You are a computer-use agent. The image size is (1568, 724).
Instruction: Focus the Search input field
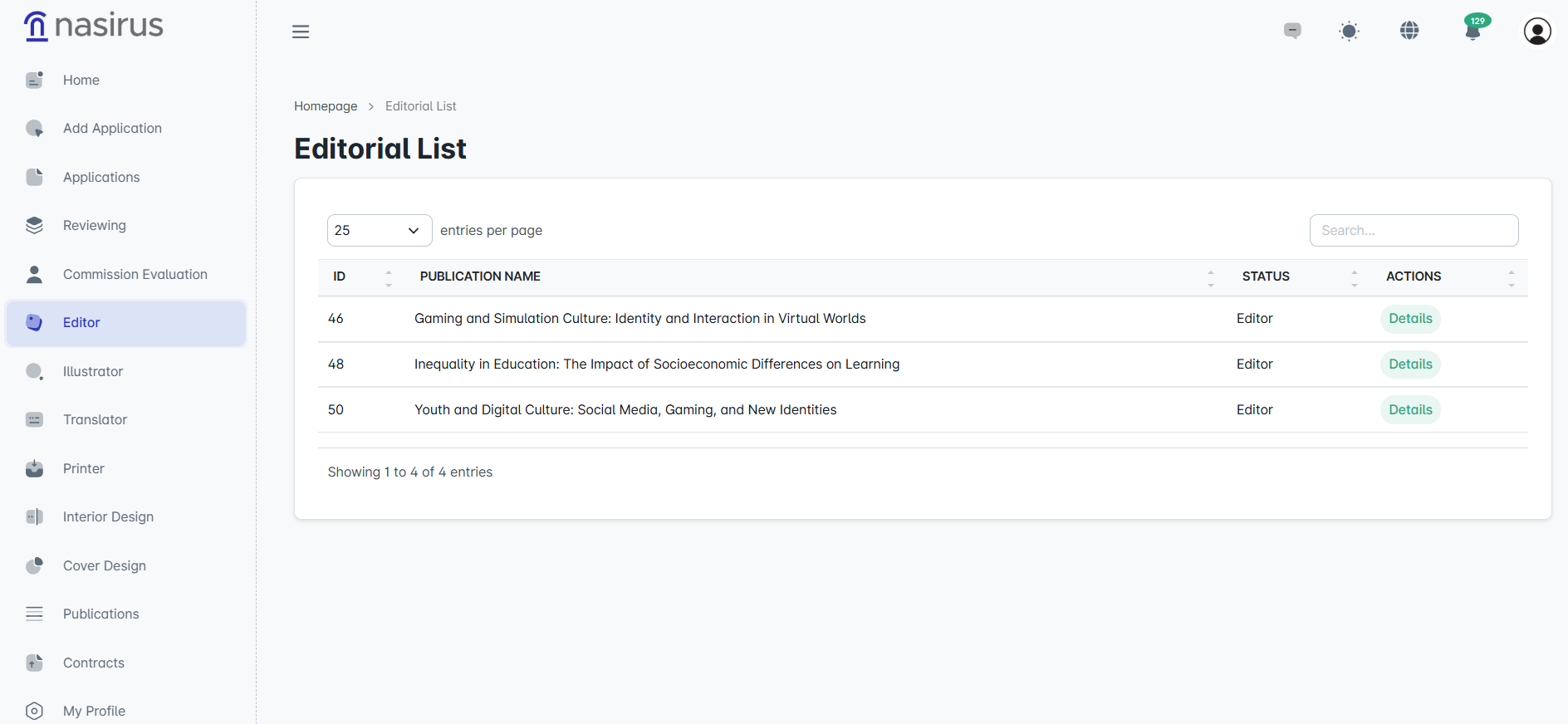coord(1414,231)
